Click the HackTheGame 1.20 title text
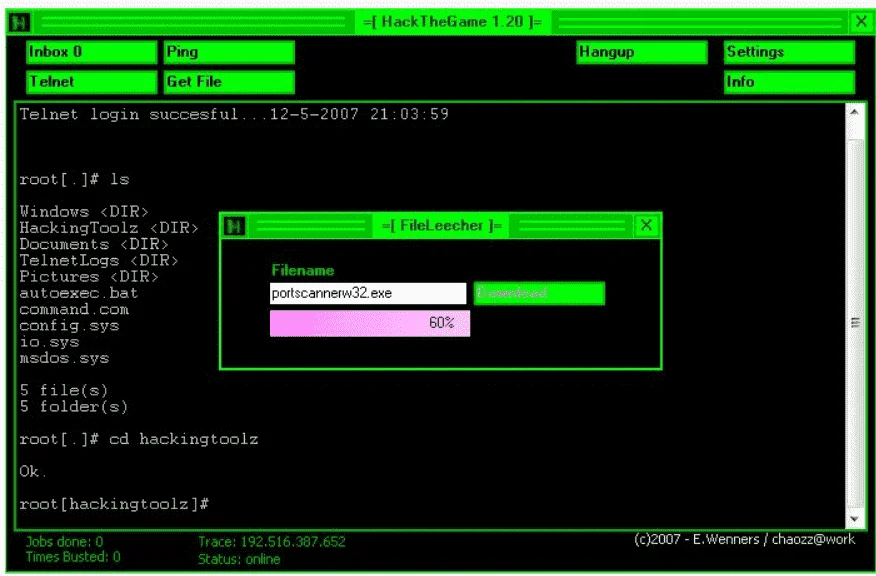The image size is (876, 576). click(x=453, y=22)
